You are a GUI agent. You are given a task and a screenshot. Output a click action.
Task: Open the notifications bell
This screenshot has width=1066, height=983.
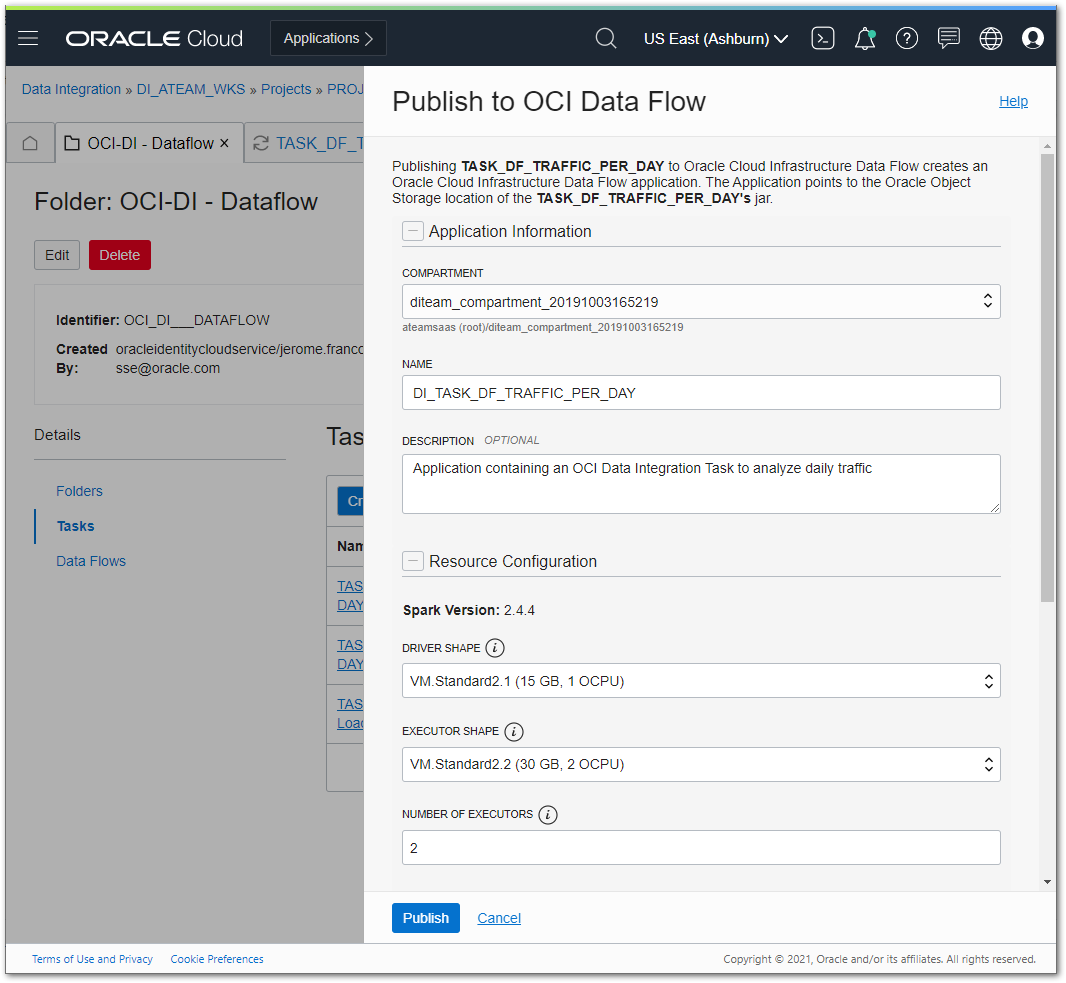[x=864, y=38]
